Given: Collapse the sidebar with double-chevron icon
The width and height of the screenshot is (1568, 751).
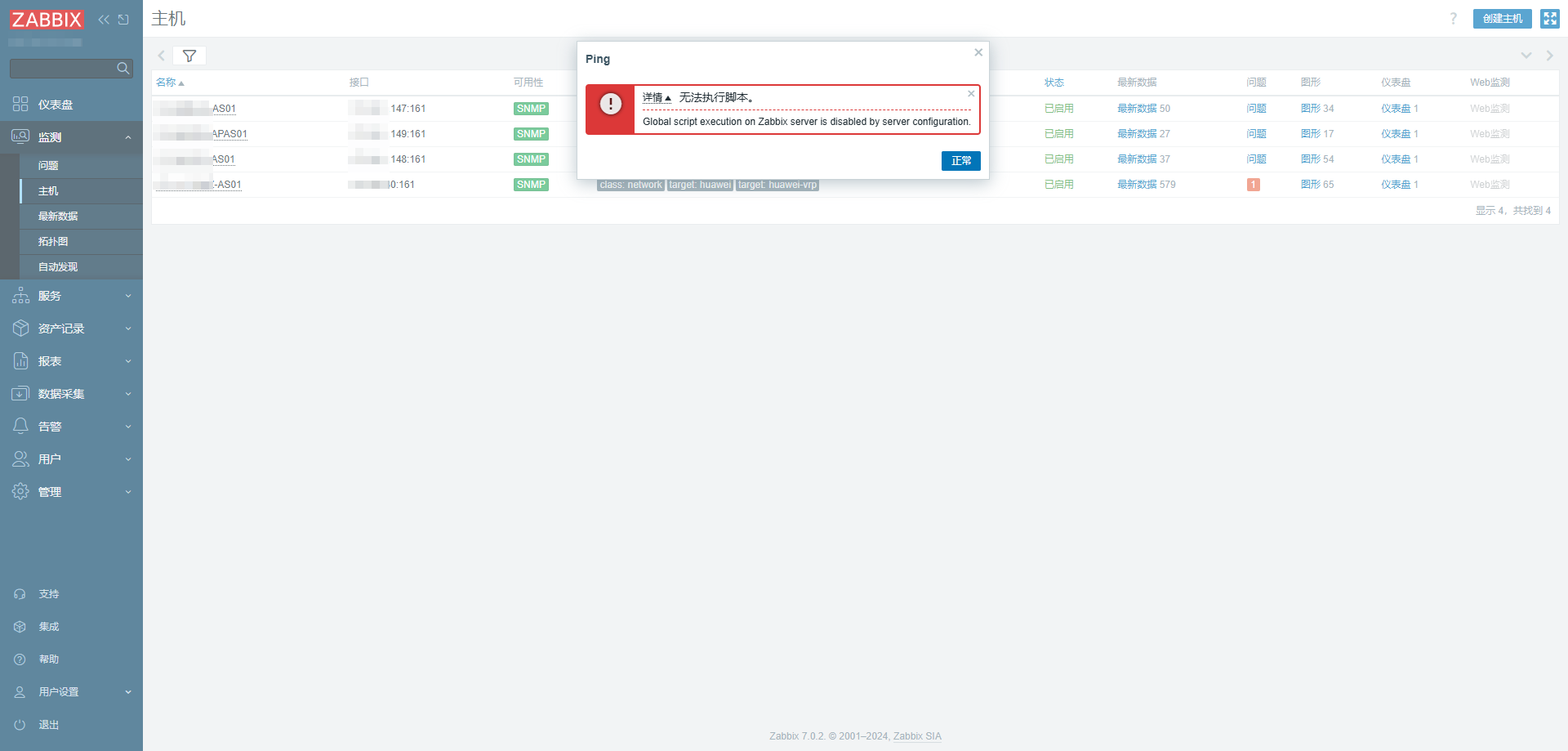Looking at the screenshot, I should (104, 20).
